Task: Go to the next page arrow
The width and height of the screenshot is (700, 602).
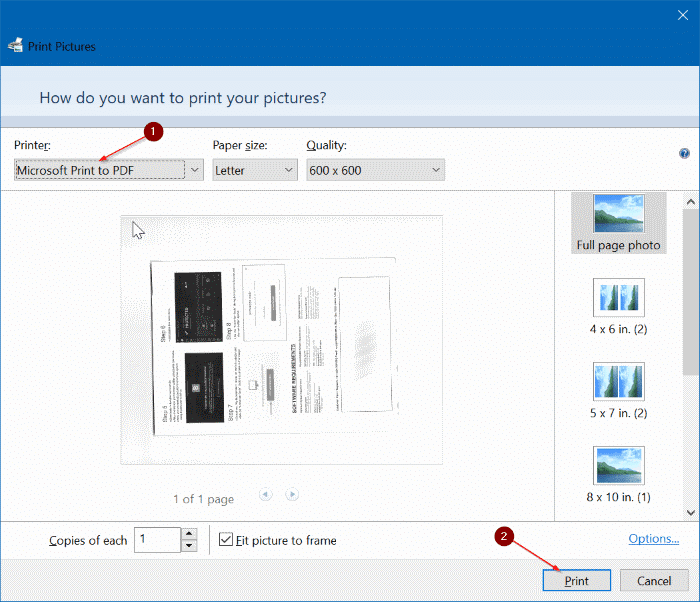Action: pyautogui.click(x=292, y=495)
